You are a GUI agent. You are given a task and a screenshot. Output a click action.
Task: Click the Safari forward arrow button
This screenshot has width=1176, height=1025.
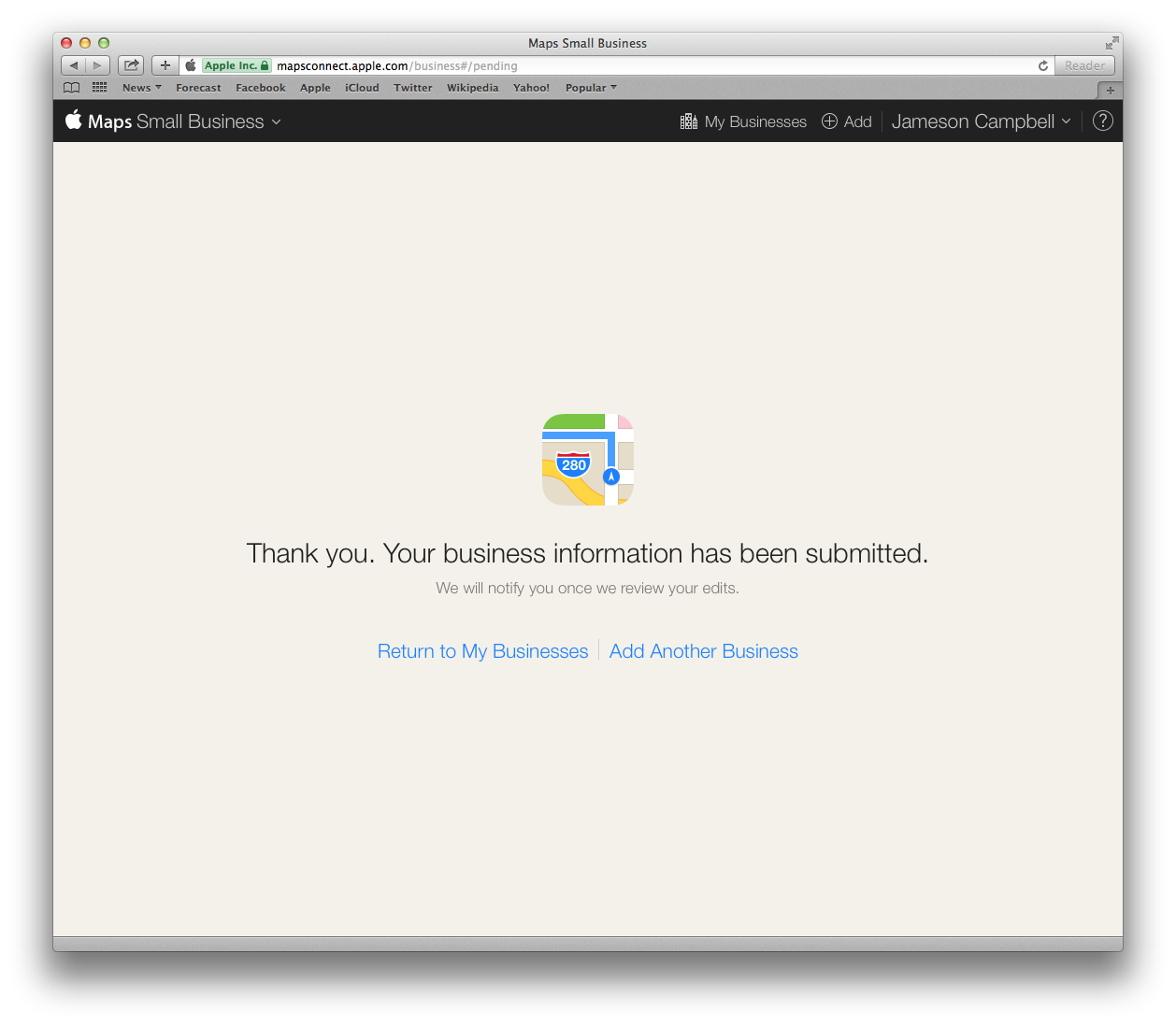coord(98,65)
